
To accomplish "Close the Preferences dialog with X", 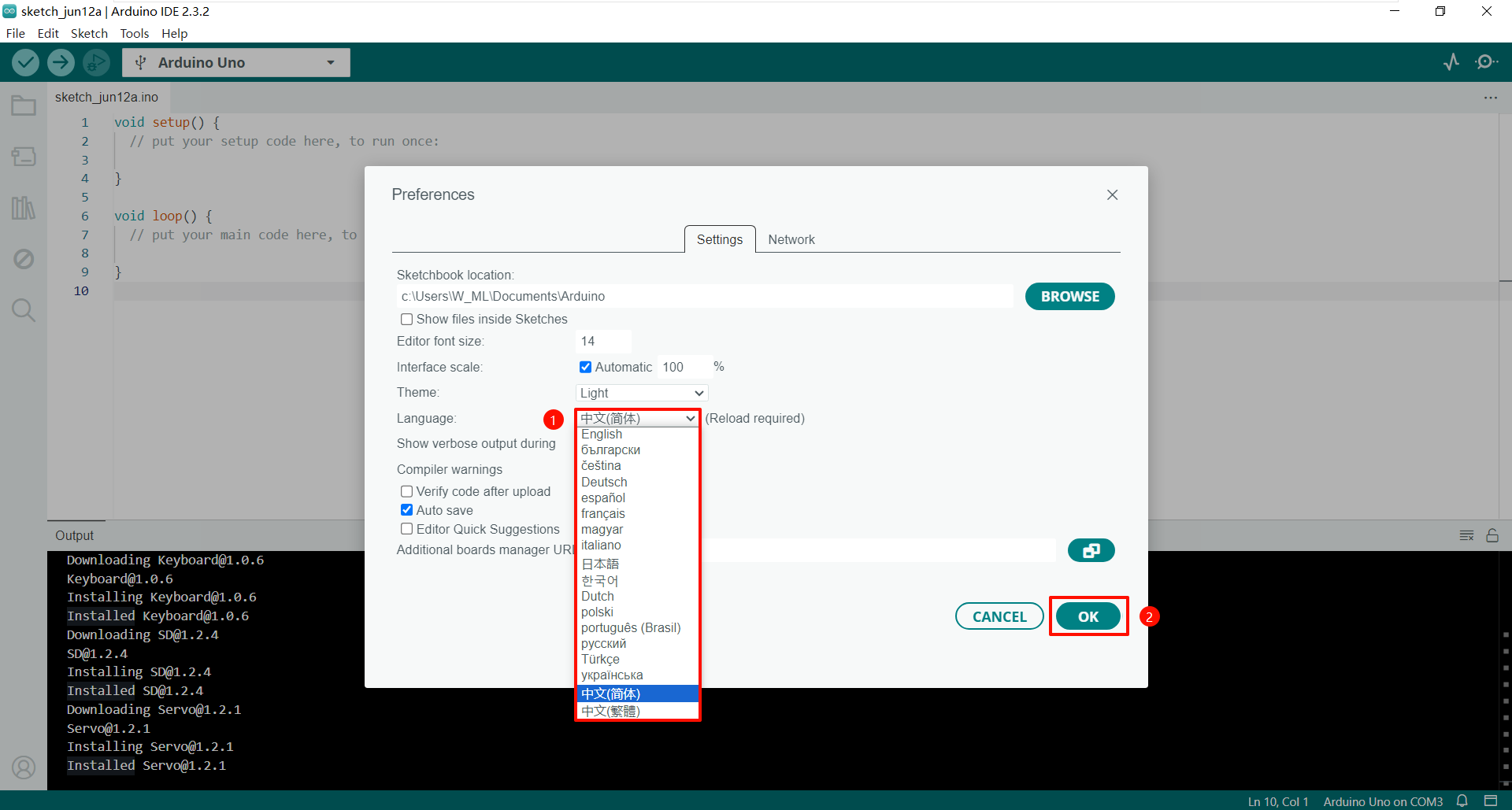I will (1112, 194).
